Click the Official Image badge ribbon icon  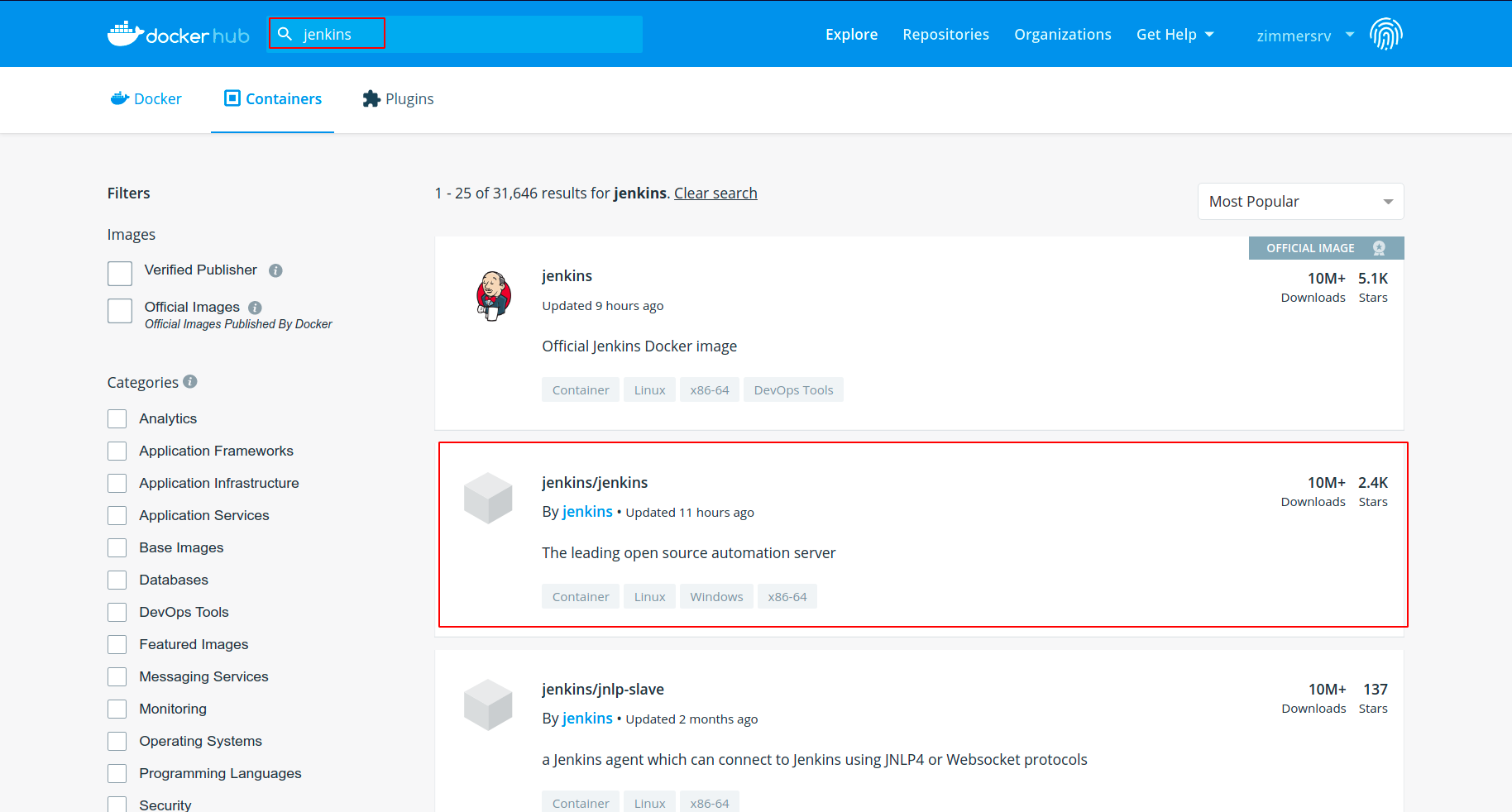(1379, 248)
